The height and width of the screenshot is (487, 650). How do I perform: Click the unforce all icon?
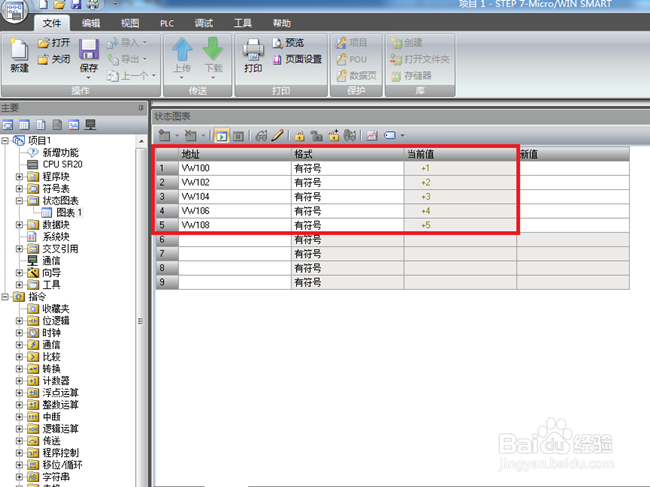333,136
